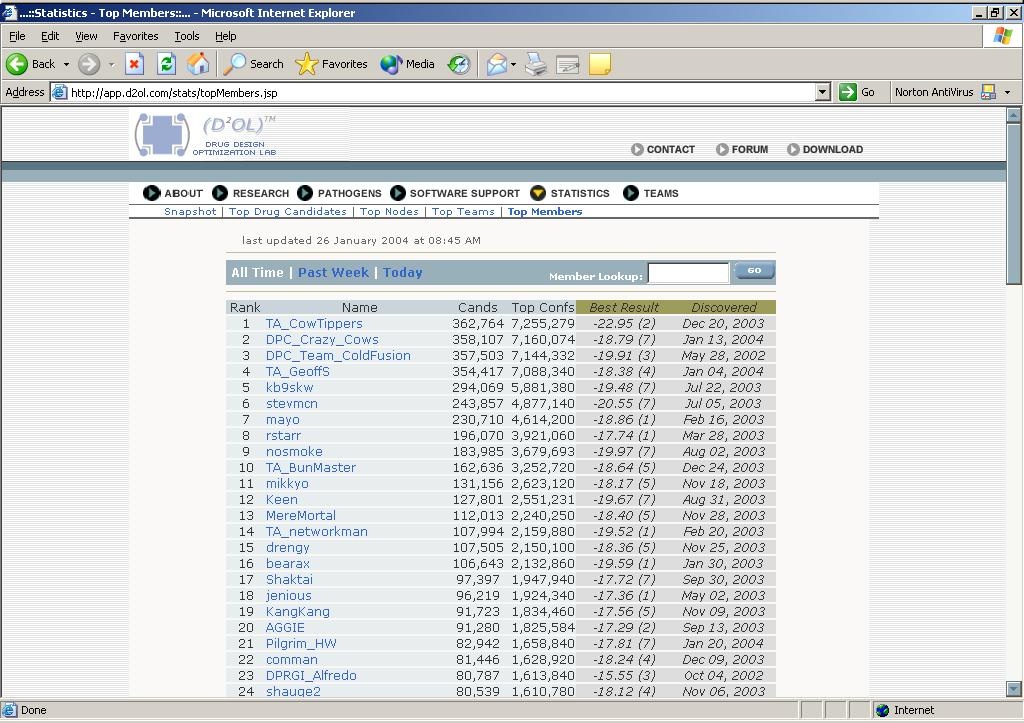The width and height of the screenshot is (1024, 723).
Task: Open the Address bar dropdown arrow
Action: (823, 92)
